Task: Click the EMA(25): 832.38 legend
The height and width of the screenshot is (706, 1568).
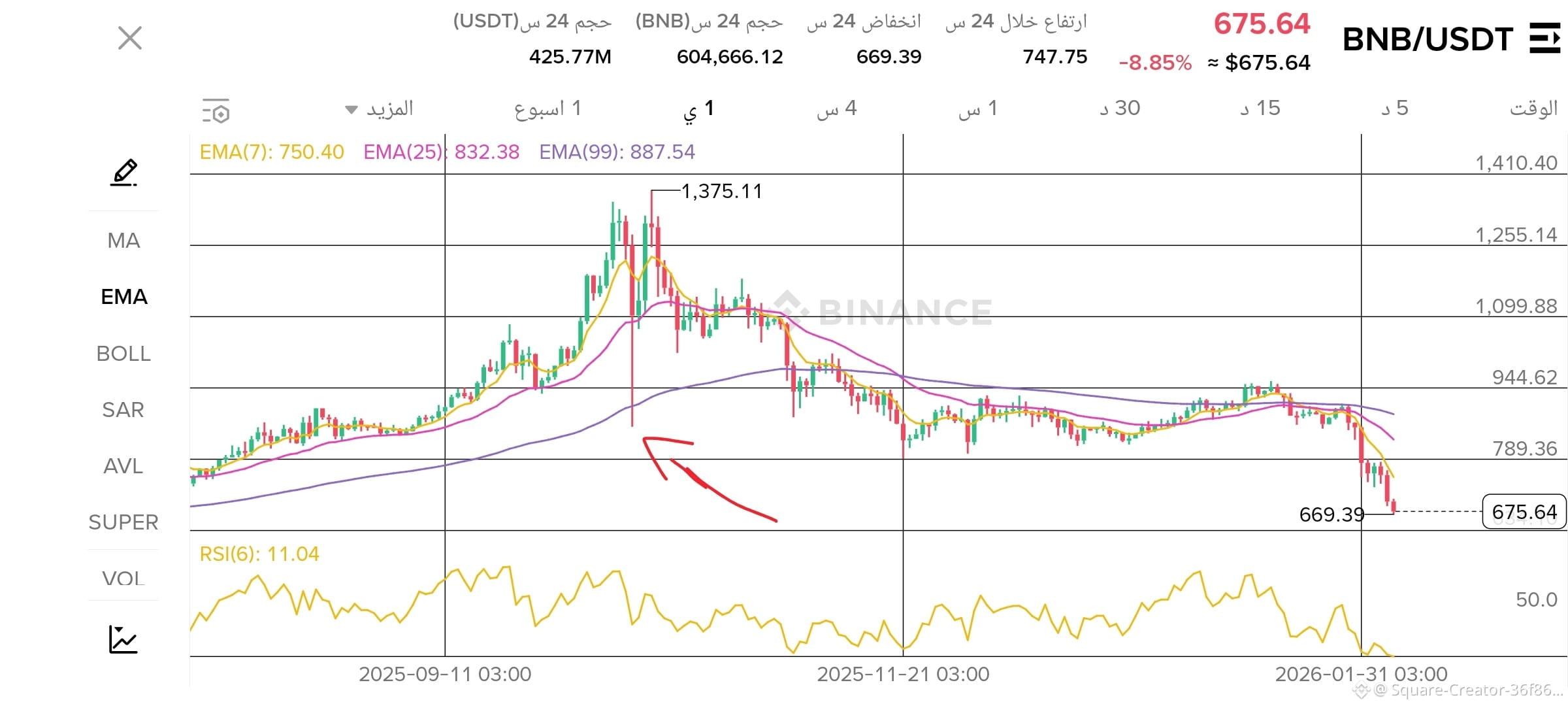Action: [442, 152]
